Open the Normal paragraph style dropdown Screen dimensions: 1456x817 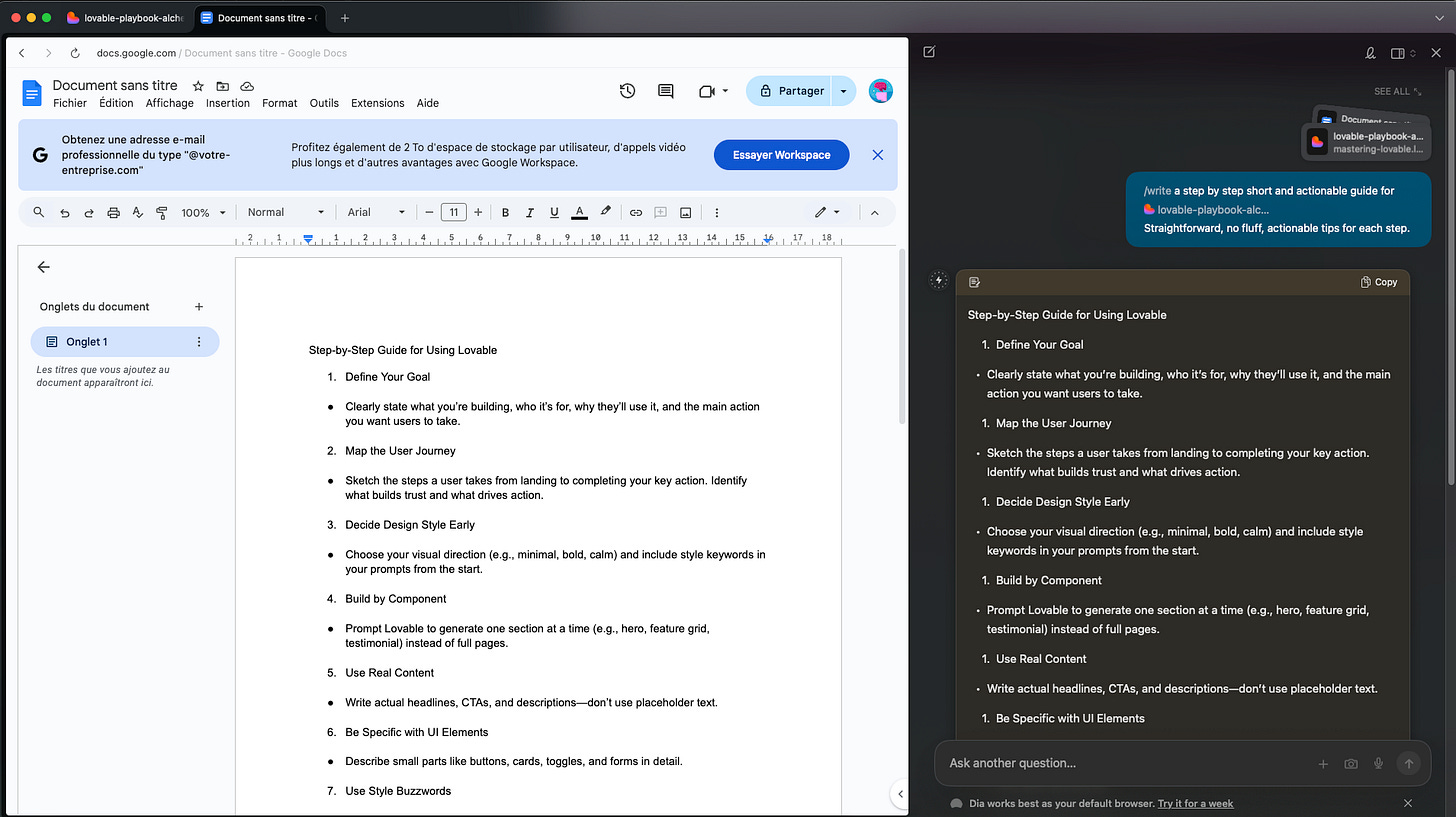286,212
